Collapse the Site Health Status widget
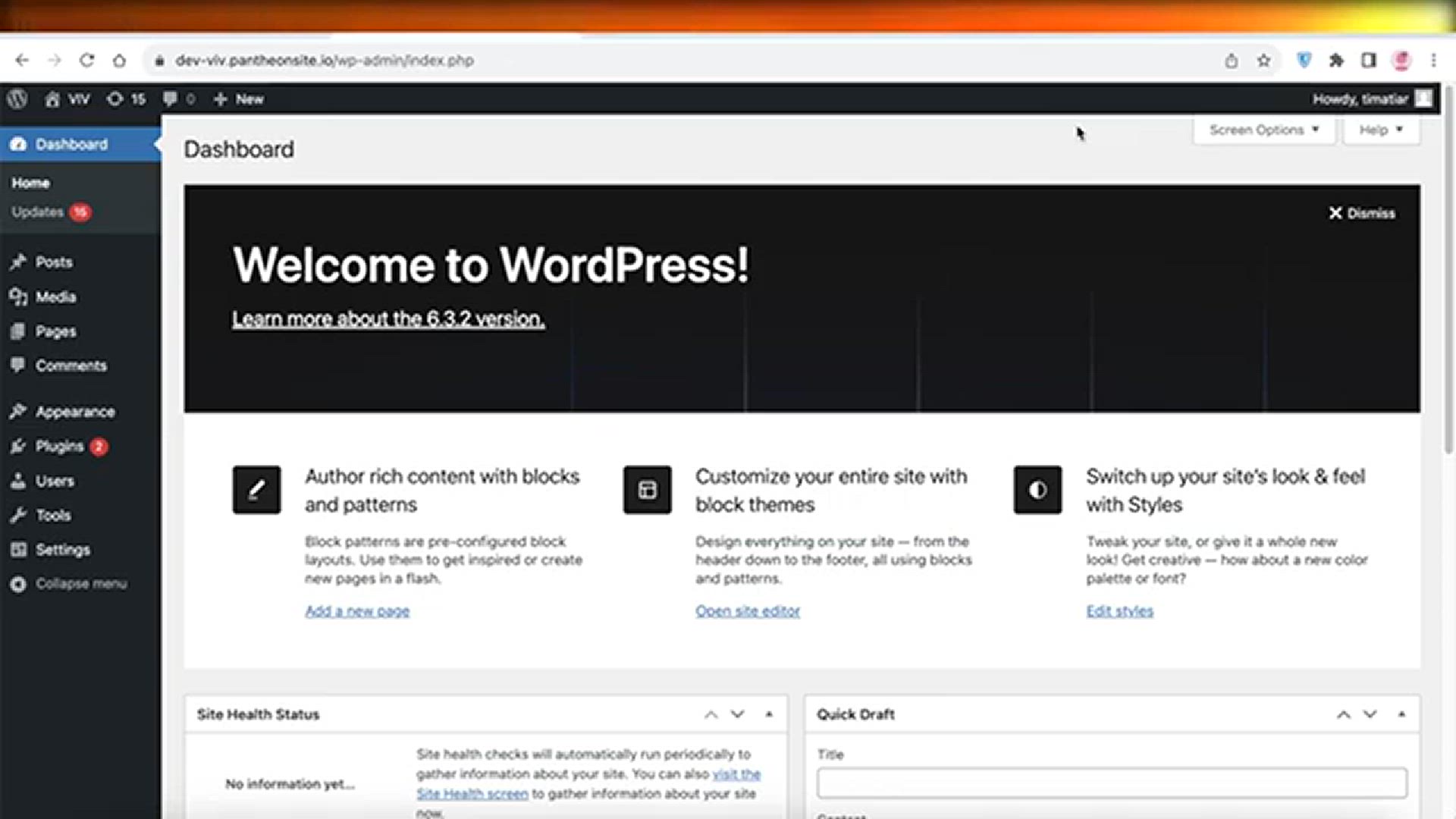 769,714
